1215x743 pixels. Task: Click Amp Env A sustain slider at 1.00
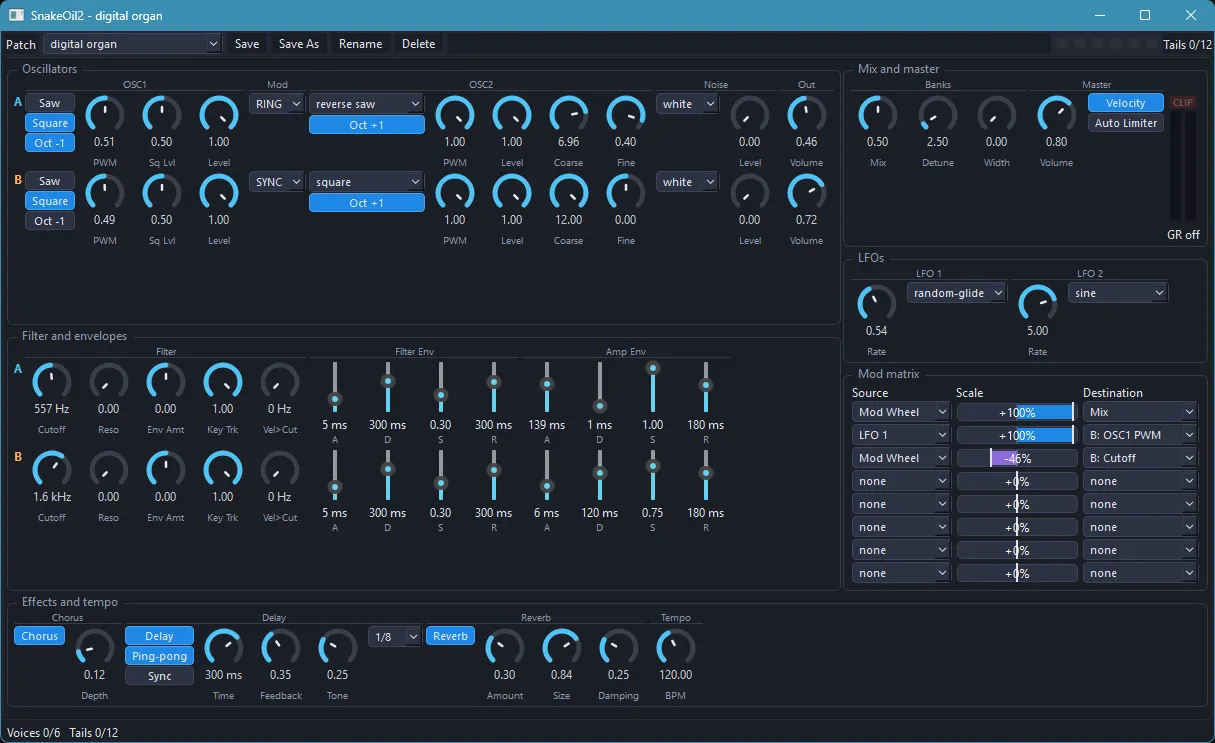[x=653, y=387]
